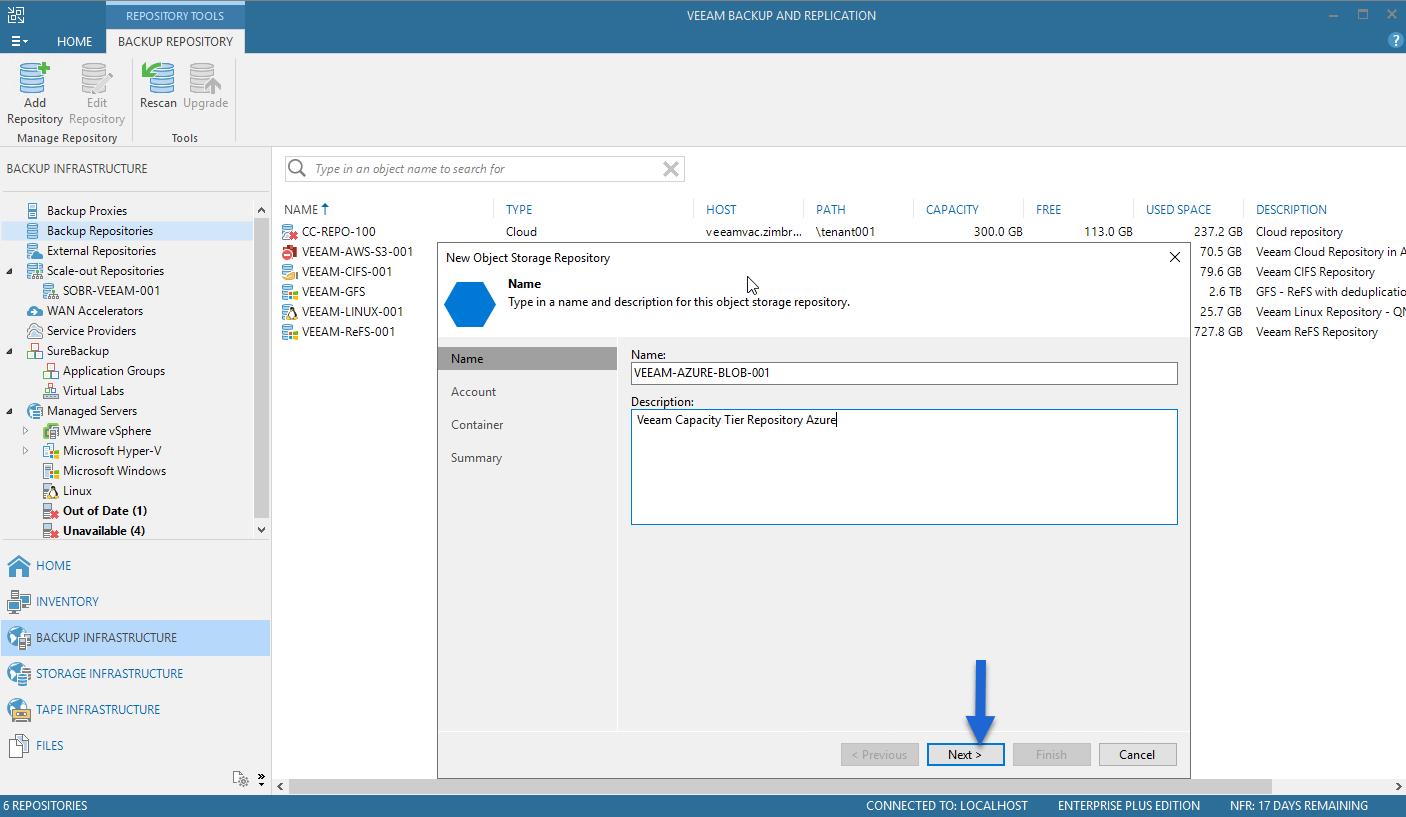
Task: Click the Microsoft Hyper-V icon
Action: [51, 451]
